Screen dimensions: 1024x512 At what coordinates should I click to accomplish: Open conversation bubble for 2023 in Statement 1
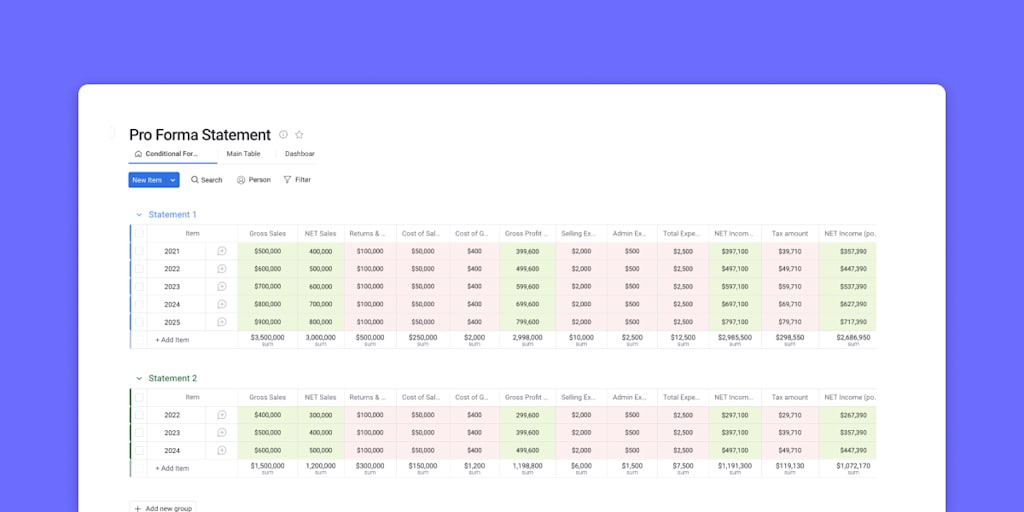tap(222, 286)
